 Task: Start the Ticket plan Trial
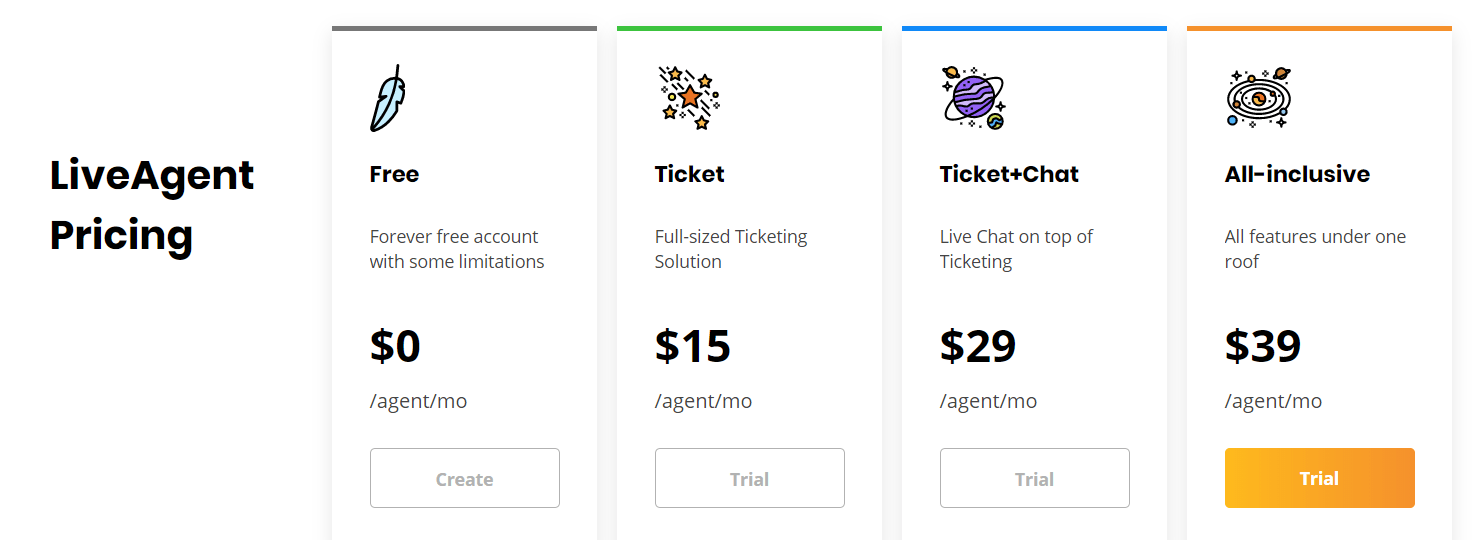click(750, 478)
